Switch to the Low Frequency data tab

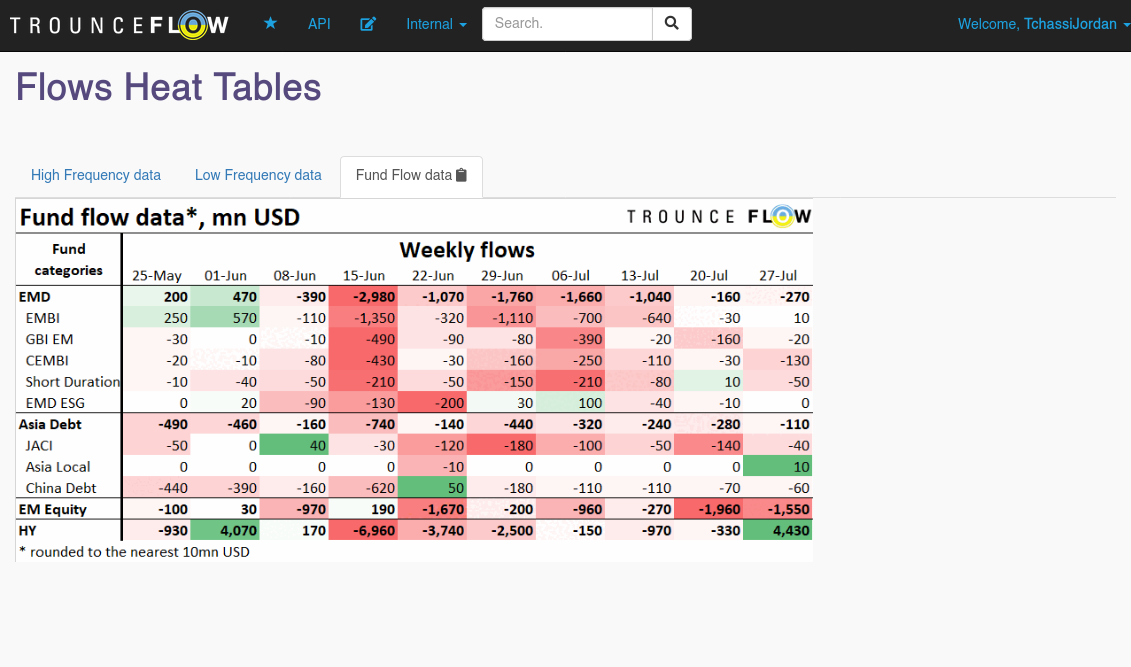[x=258, y=175]
